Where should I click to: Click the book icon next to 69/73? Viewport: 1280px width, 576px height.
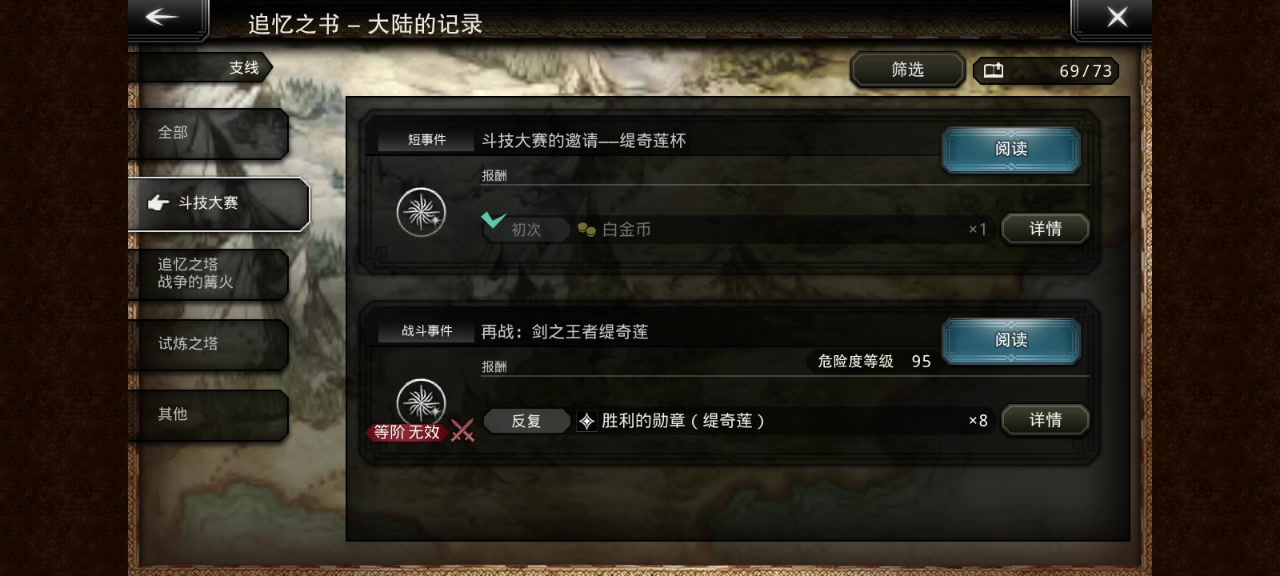point(993,71)
